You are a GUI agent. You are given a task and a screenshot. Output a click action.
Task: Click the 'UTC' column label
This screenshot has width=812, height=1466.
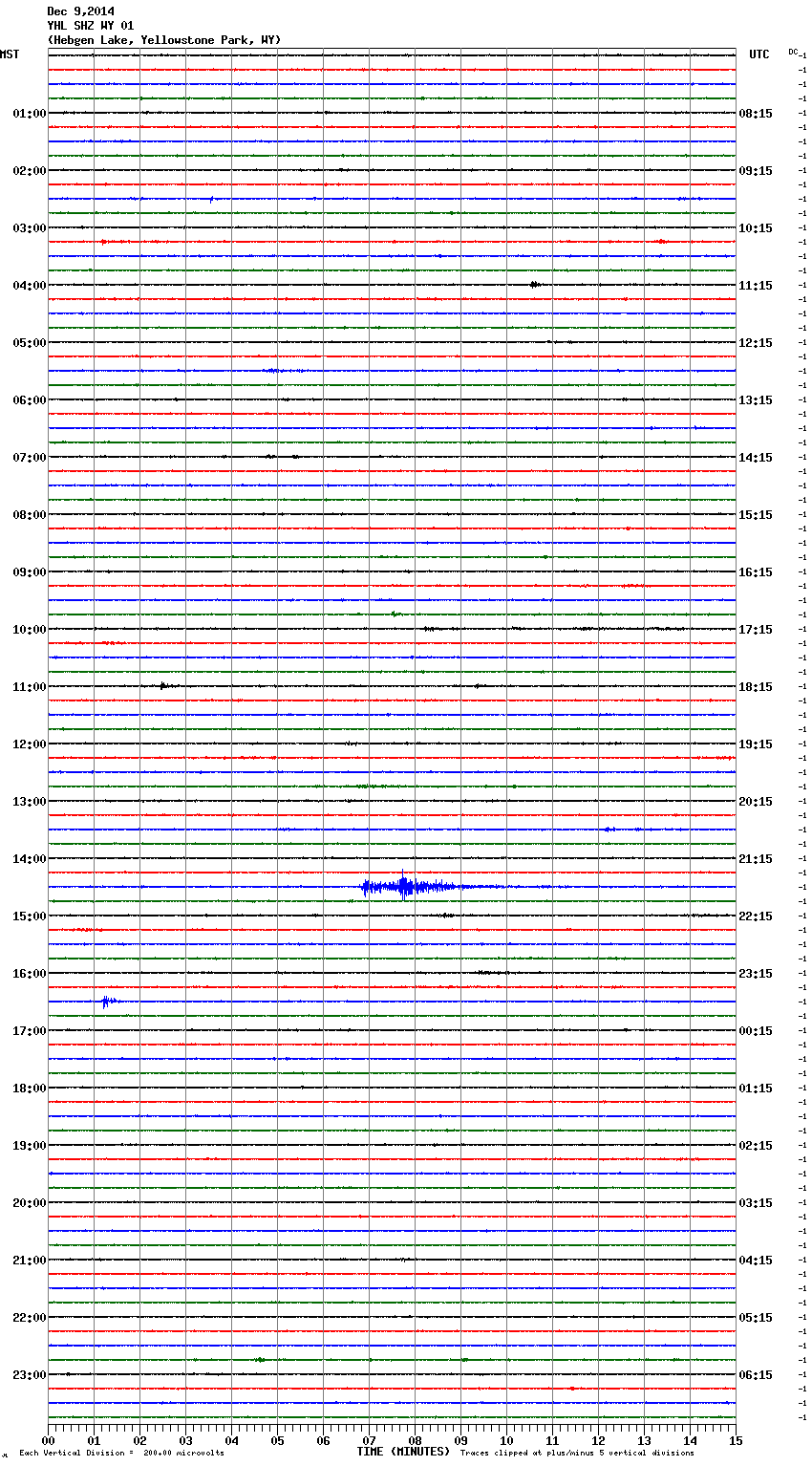(759, 54)
